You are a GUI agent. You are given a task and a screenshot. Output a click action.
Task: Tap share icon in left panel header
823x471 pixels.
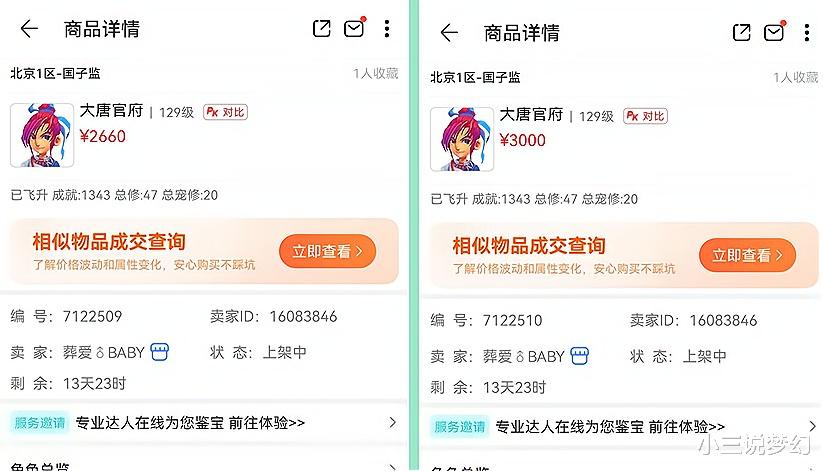(x=322, y=28)
